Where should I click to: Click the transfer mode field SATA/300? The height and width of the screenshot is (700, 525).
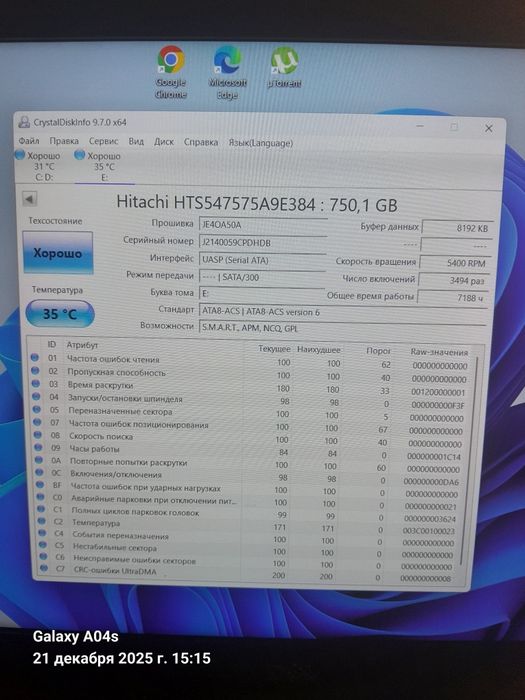pos(262,277)
